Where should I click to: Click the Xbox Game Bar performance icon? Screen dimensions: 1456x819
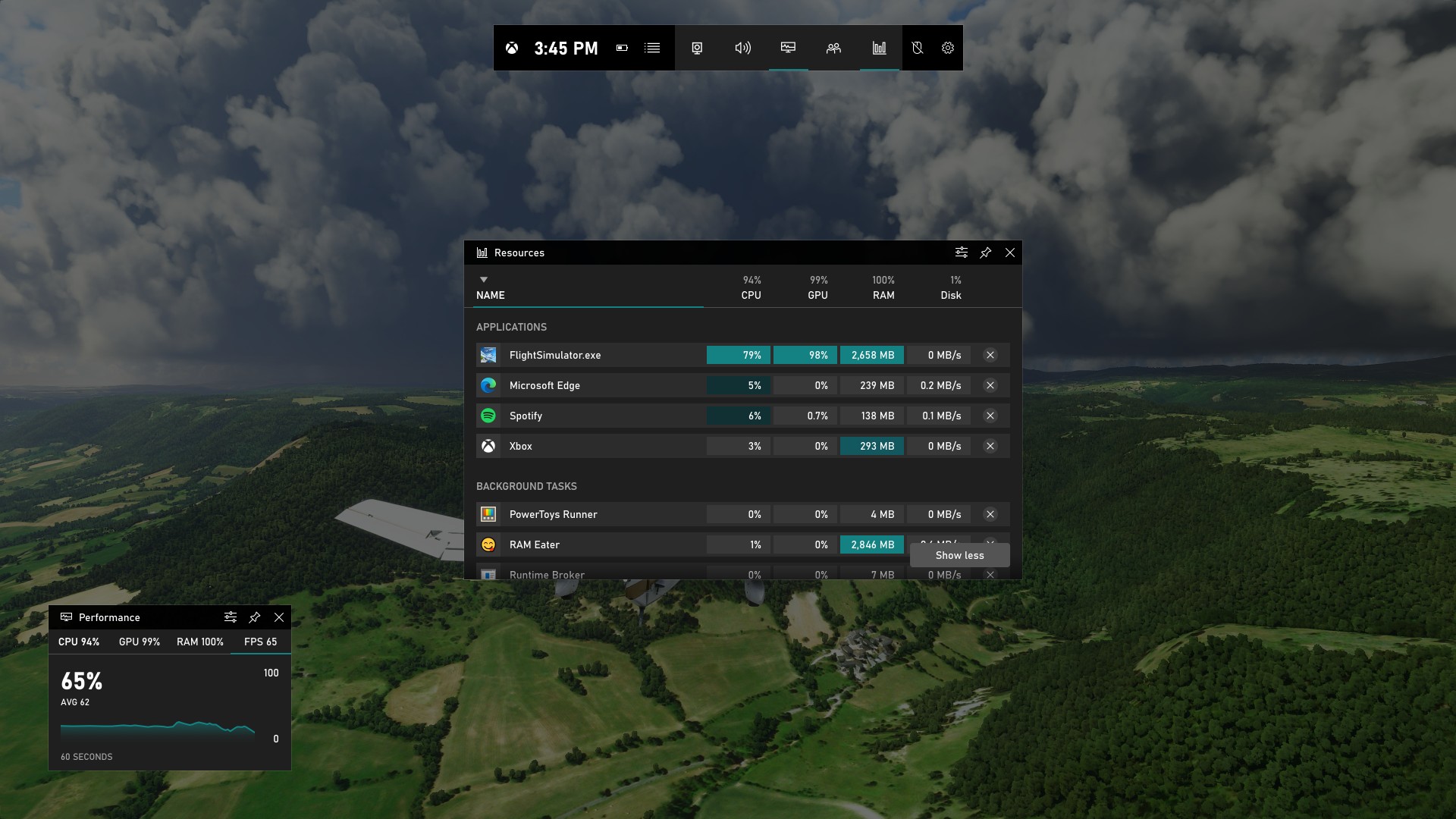coord(879,47)
